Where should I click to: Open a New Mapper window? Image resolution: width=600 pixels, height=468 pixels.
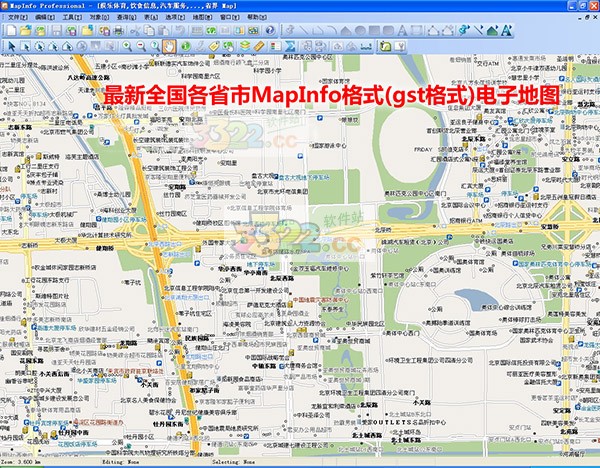[211, 30]
